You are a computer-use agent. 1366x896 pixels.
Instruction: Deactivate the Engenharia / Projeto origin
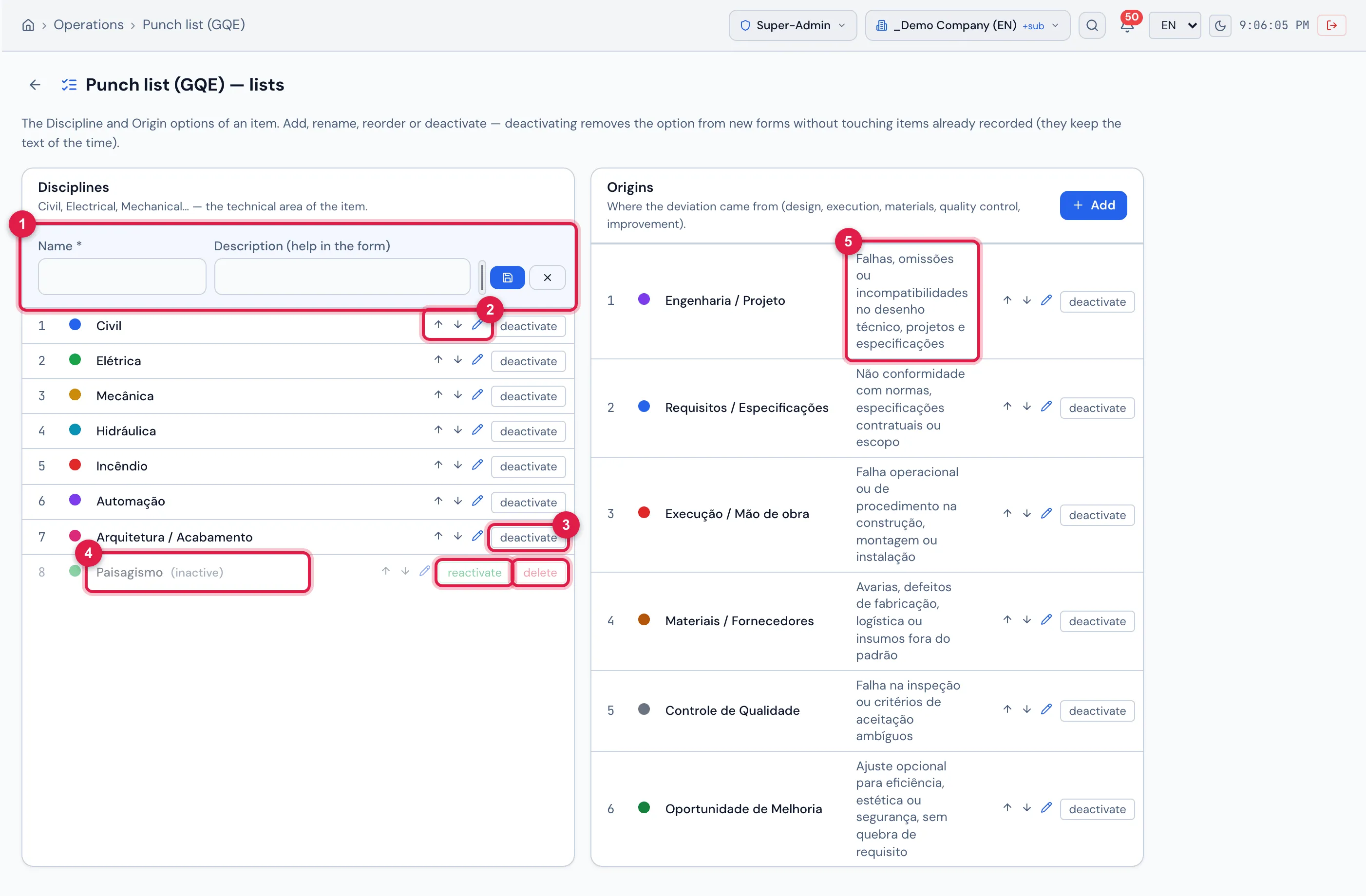click(1097, 302)
